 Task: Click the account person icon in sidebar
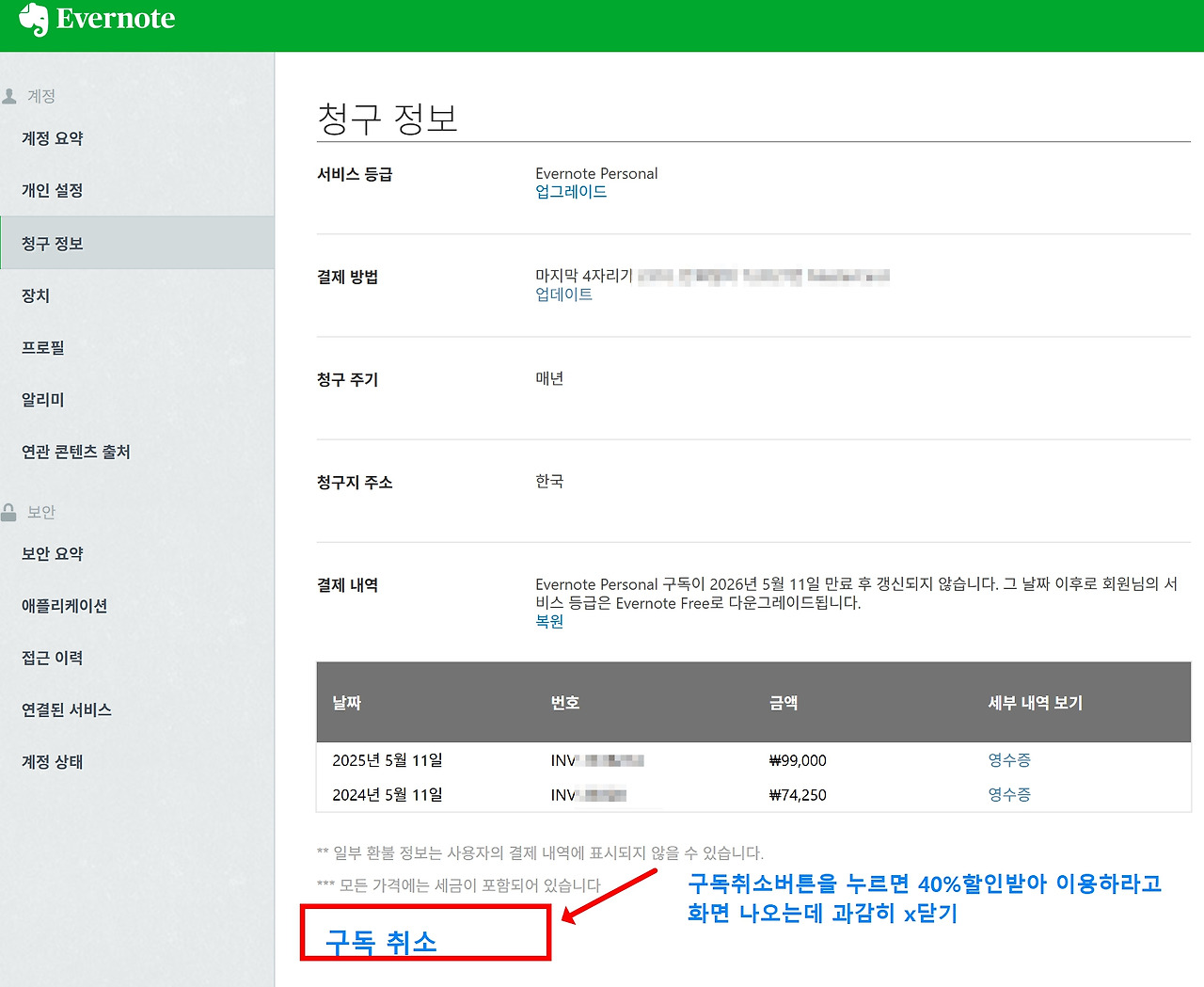9,96
